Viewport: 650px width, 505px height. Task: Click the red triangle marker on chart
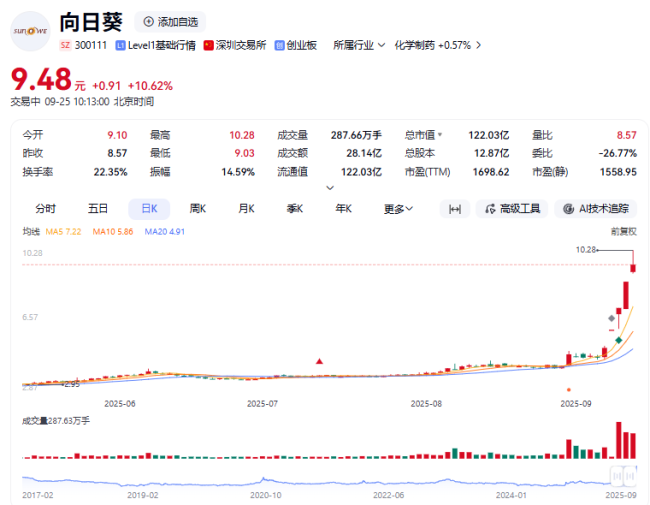pyautogui.click(x=319, y=360)
